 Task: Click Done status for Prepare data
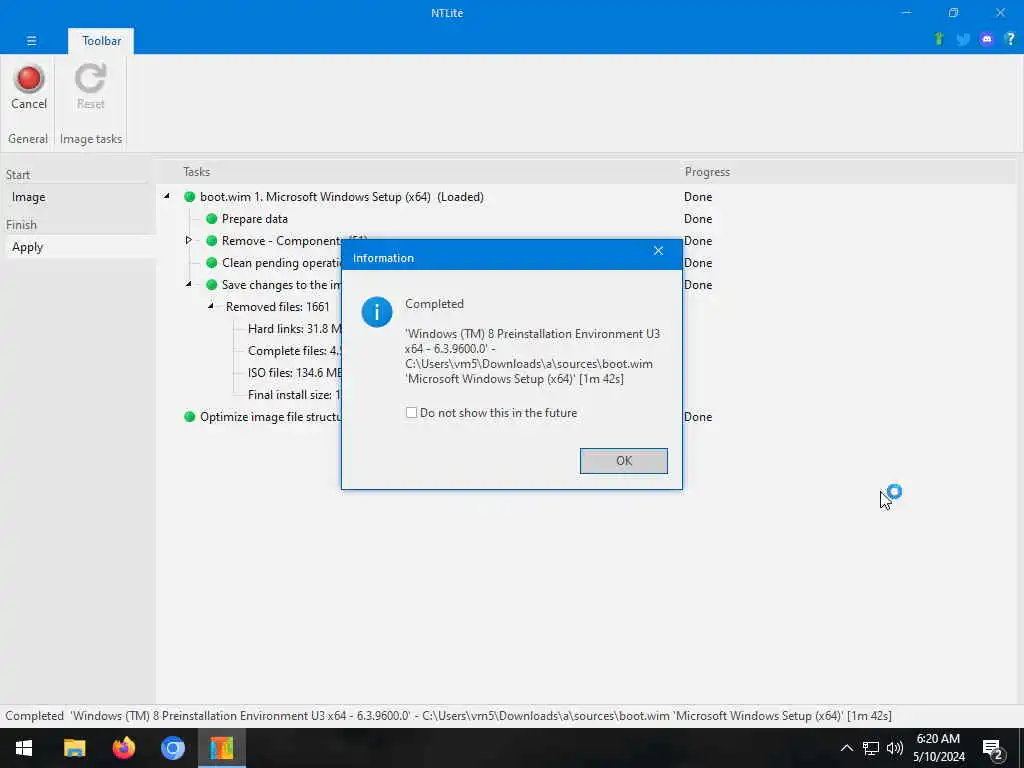pyautogui.click(x=698, y=219)
